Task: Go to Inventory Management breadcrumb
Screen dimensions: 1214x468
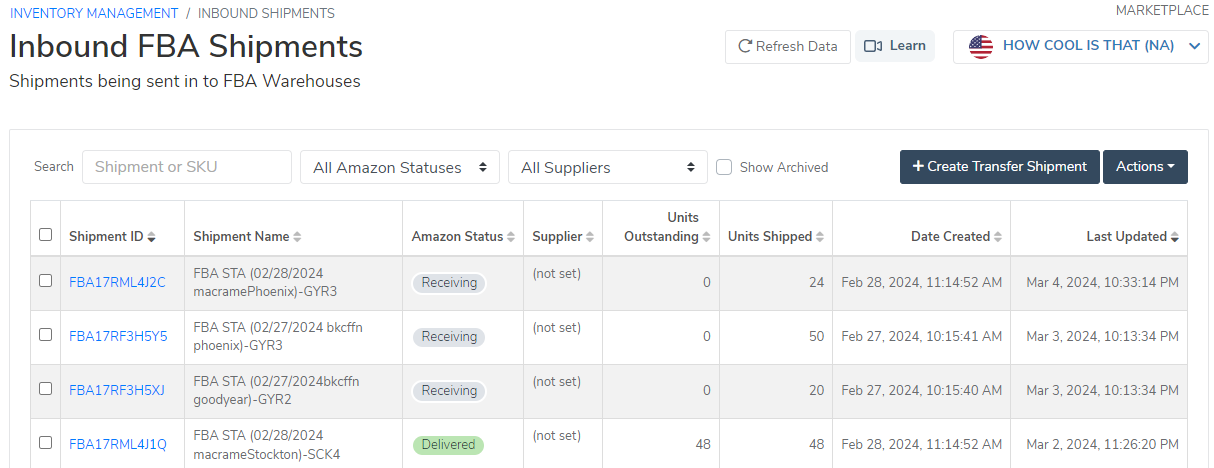Action: tap(94, 13)
